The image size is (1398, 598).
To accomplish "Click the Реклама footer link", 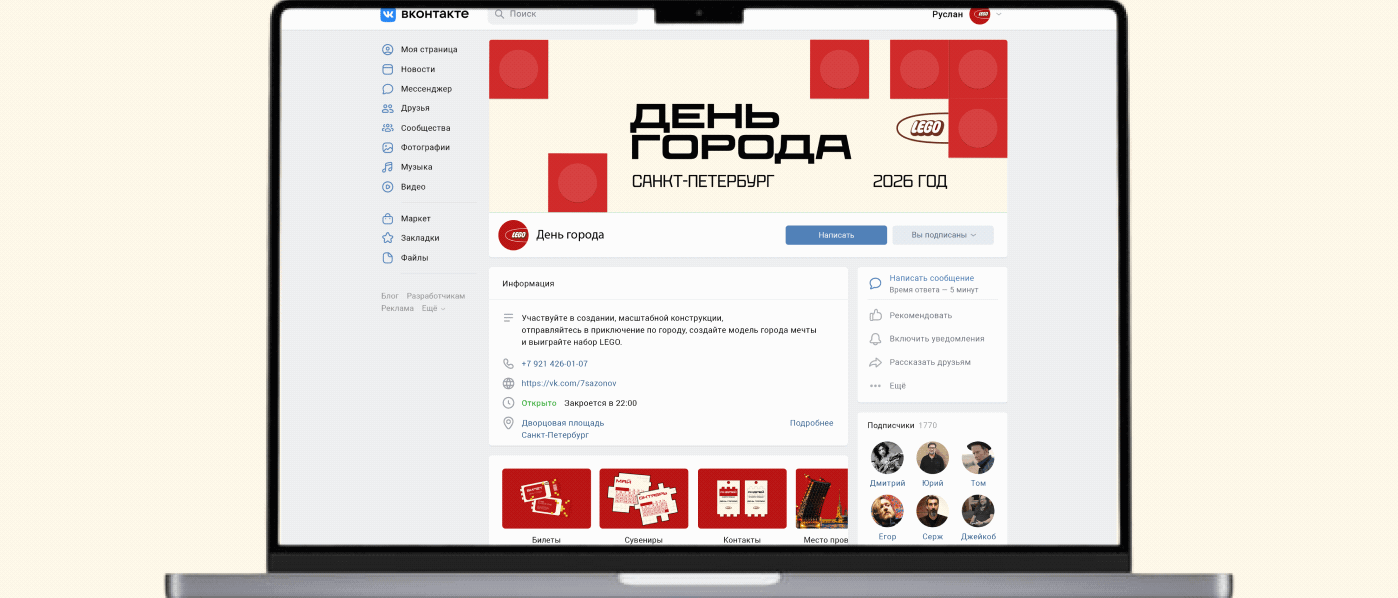I will click(x=397, y=309).
